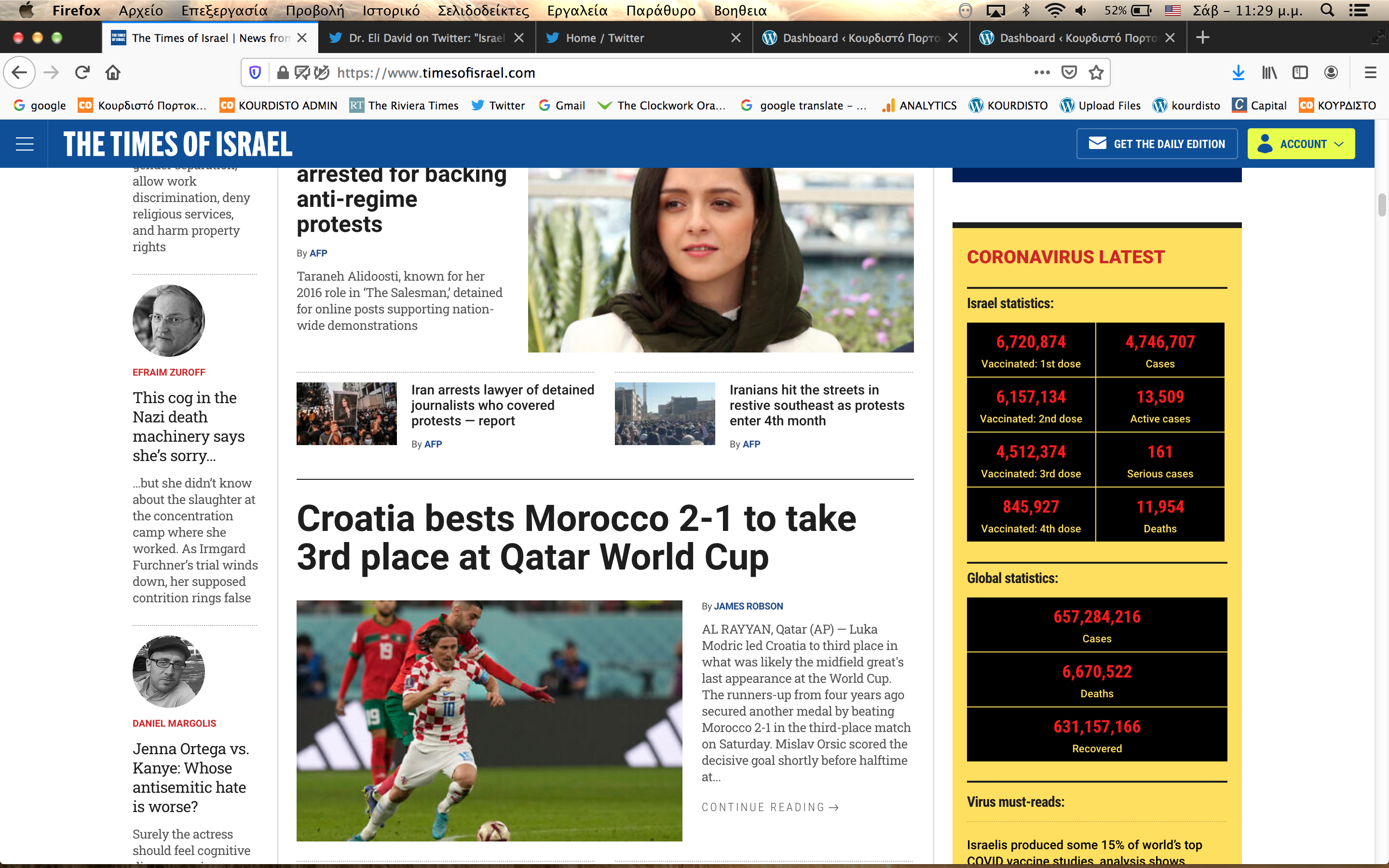
Task: Click the Daniel Margolis author portrait
Action: (x=169, y=672)
